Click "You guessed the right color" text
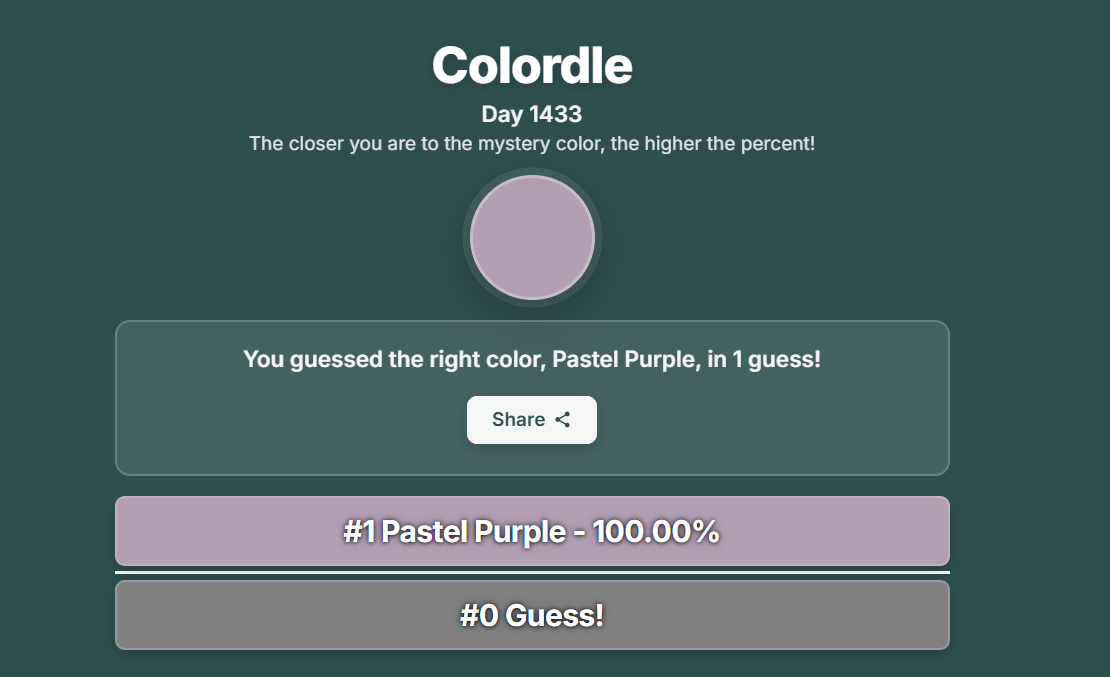Screen dimensions: 1110x677 pyautogui.click(x=393, y=359)
